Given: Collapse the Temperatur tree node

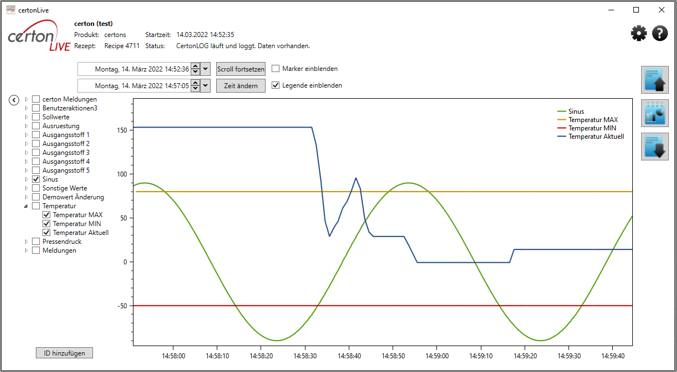Looking at the screenshot, I should click(x=26, y=206).
